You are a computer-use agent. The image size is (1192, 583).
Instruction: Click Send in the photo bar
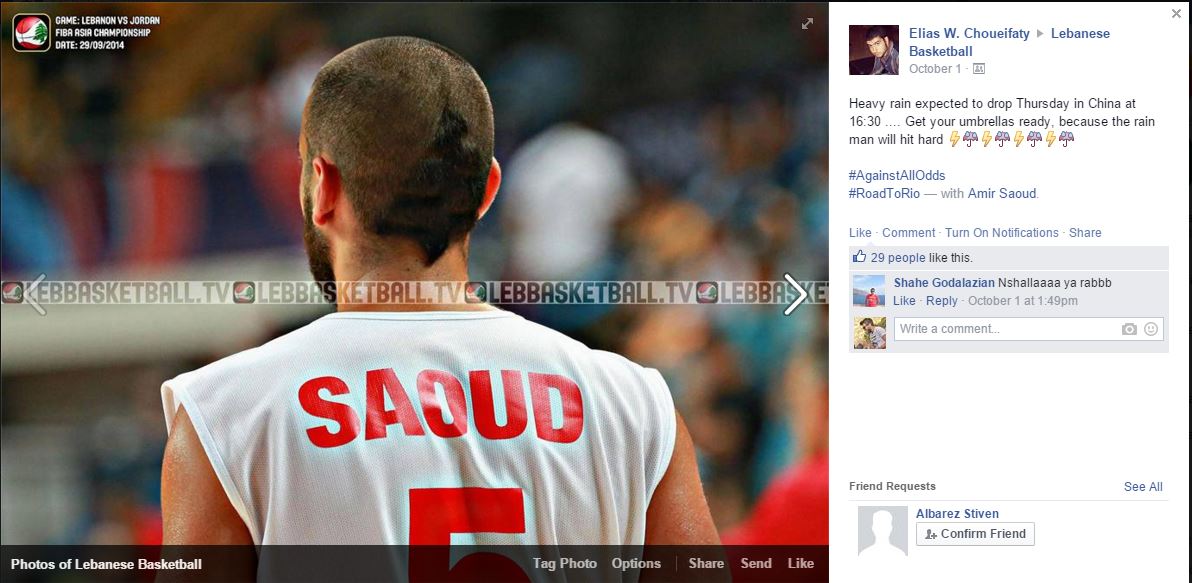pos(756,563)
